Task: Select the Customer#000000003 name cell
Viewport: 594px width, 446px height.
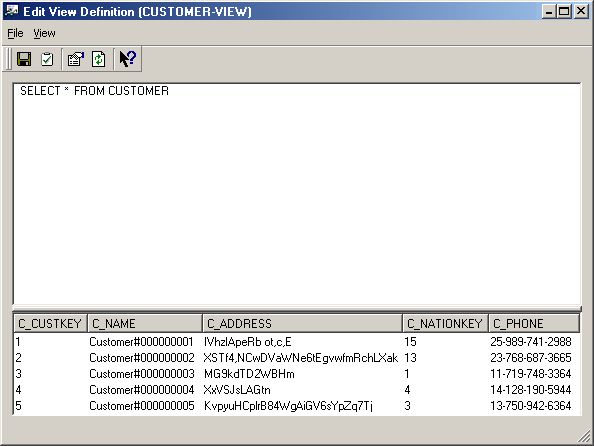Action: tap(142, 374)
